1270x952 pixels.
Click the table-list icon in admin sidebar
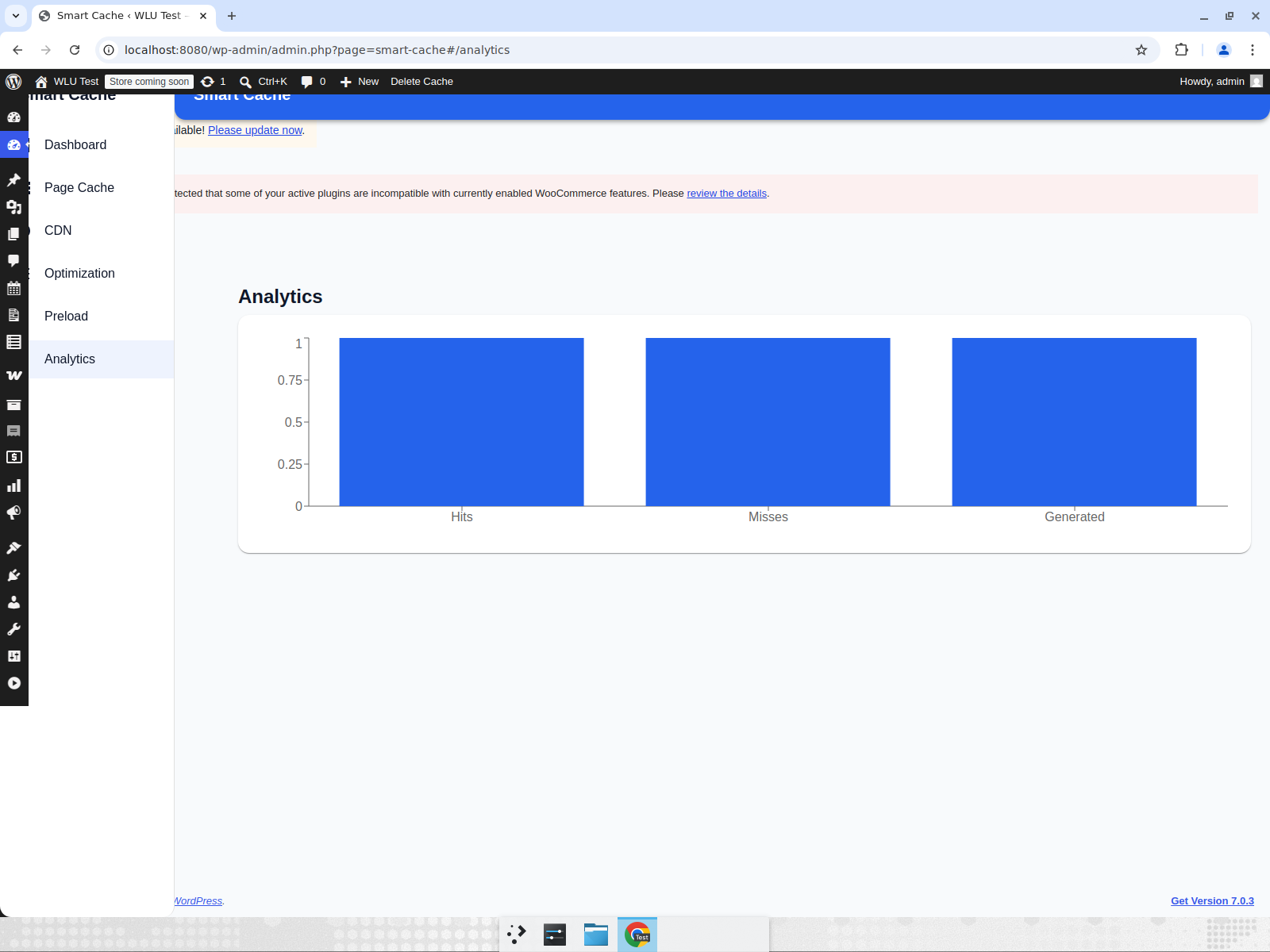pos(13,342)
